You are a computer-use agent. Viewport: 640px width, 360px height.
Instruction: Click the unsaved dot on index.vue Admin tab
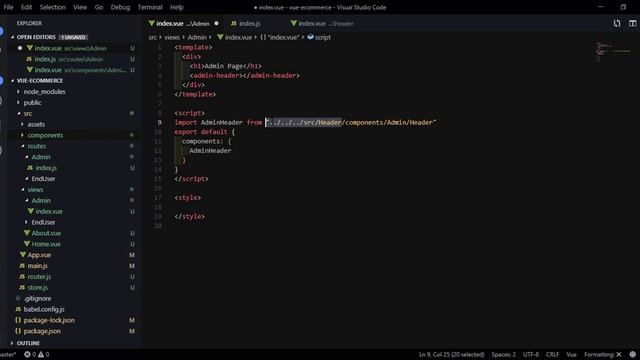tap(216, 23)
